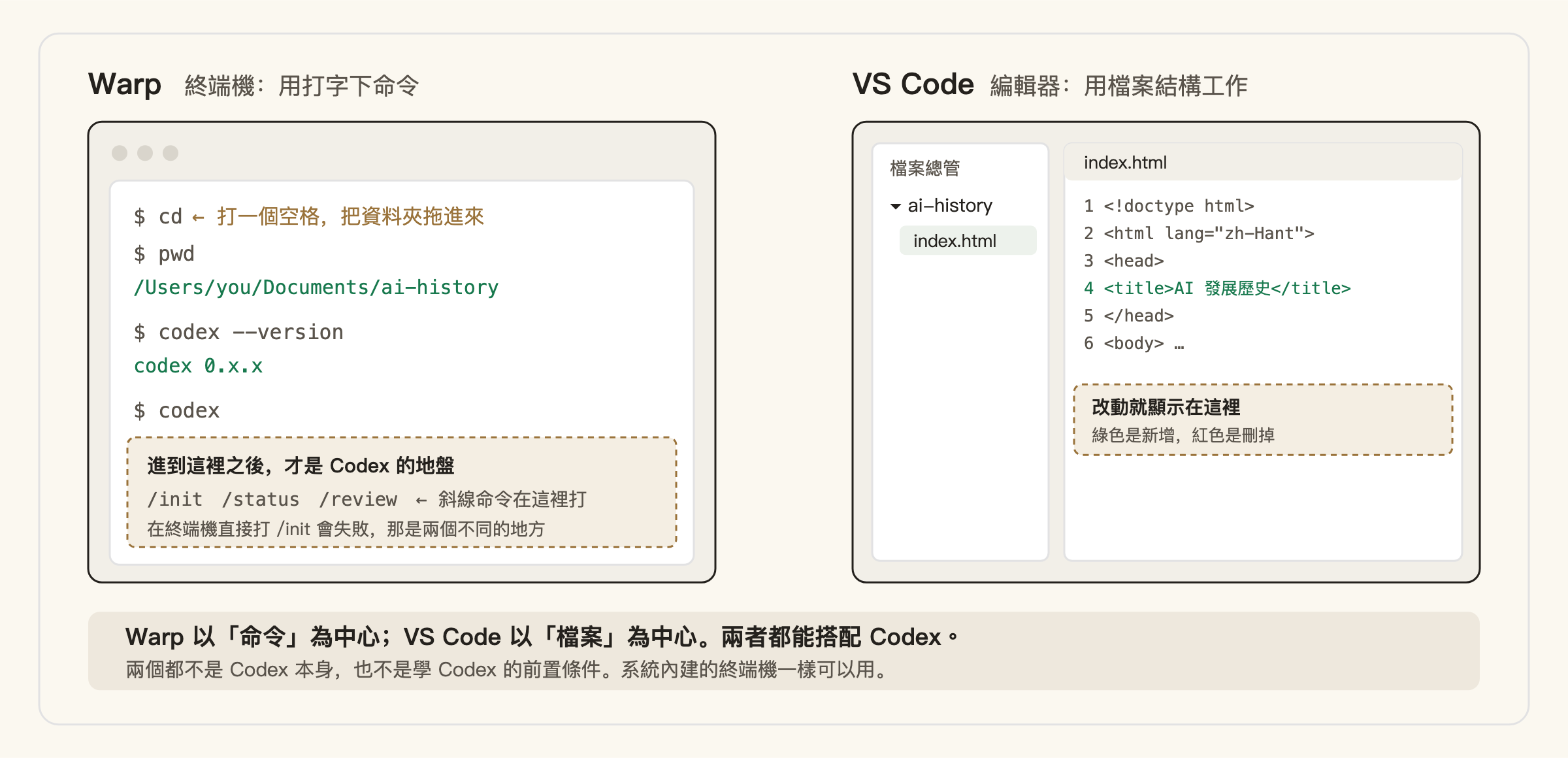Click line 2 '<html lang="zh-Hant">' in the editor
Screen dimensions: 1568x758
pos(1199,233)
